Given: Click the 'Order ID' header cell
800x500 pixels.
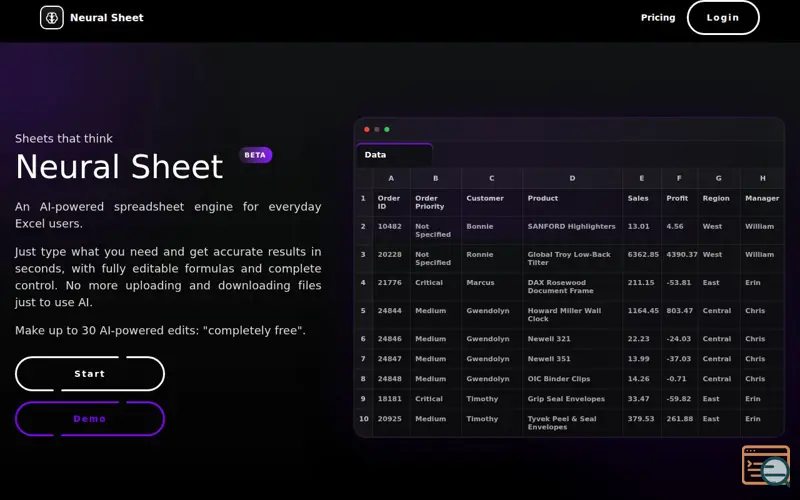Looking at the screenshot, I should 391,203.
